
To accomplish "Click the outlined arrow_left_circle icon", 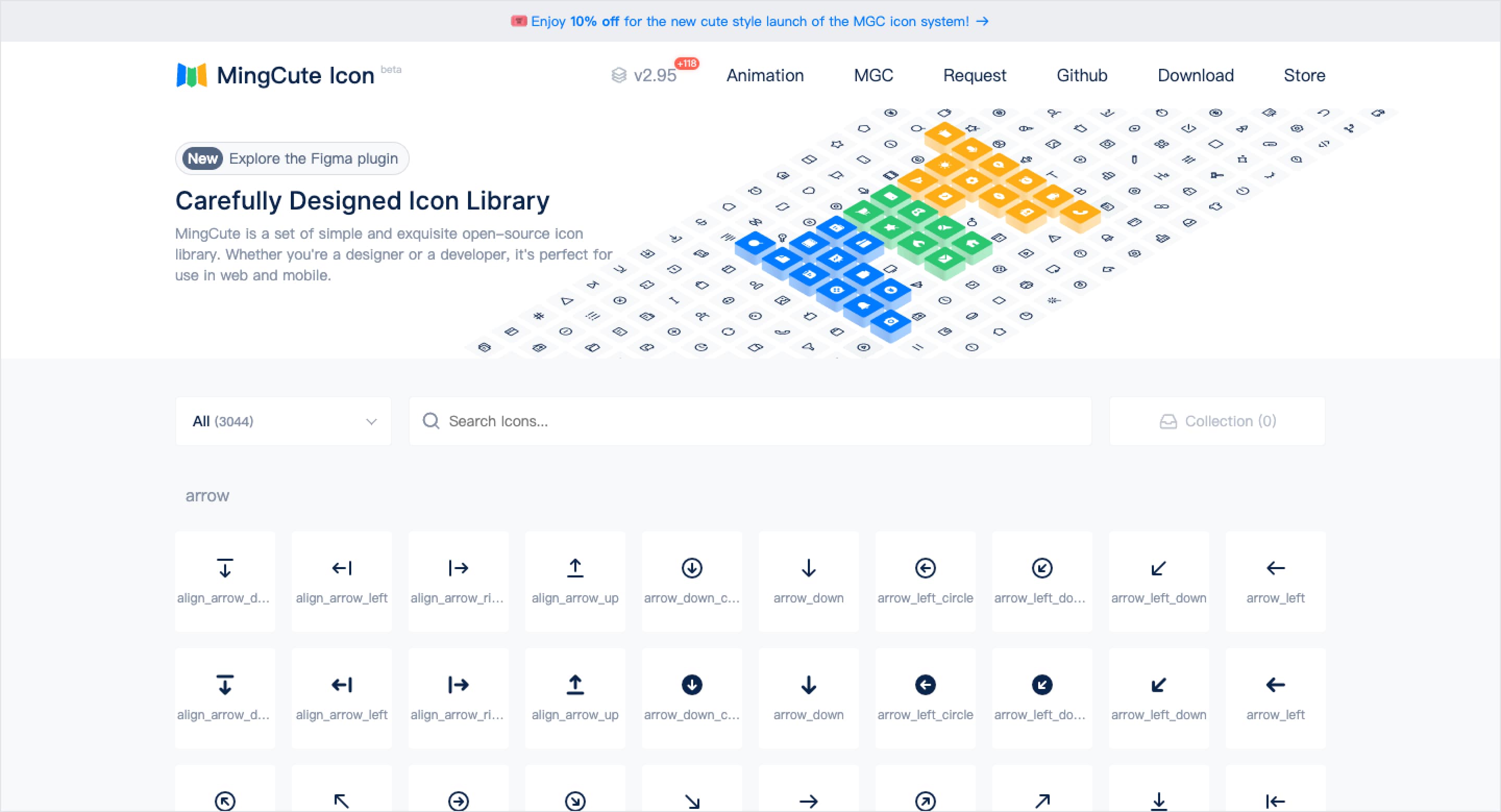I will tap(925, 569).
